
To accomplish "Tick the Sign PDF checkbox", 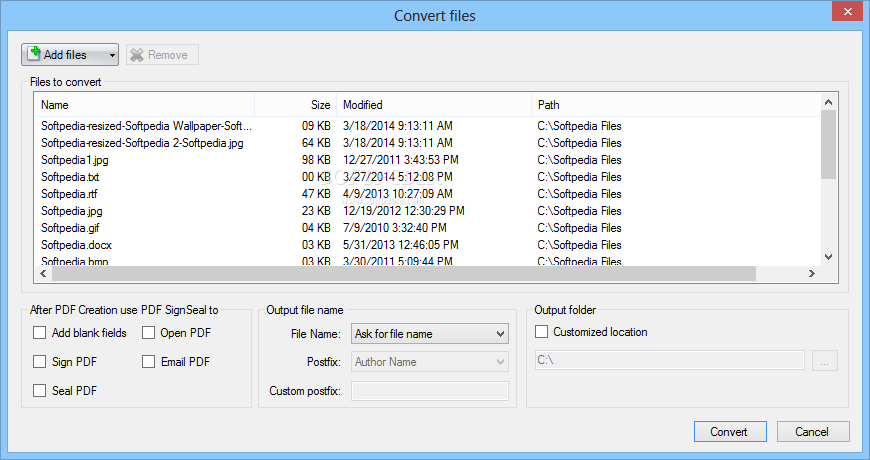I will [x=40, y=362].
